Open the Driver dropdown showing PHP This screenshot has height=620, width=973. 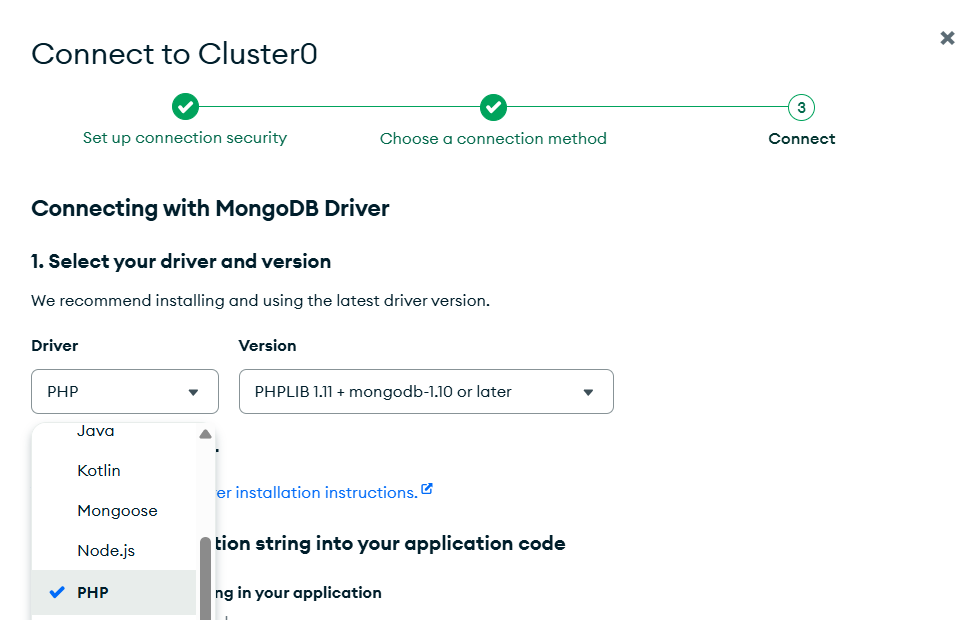pos(125,392)
